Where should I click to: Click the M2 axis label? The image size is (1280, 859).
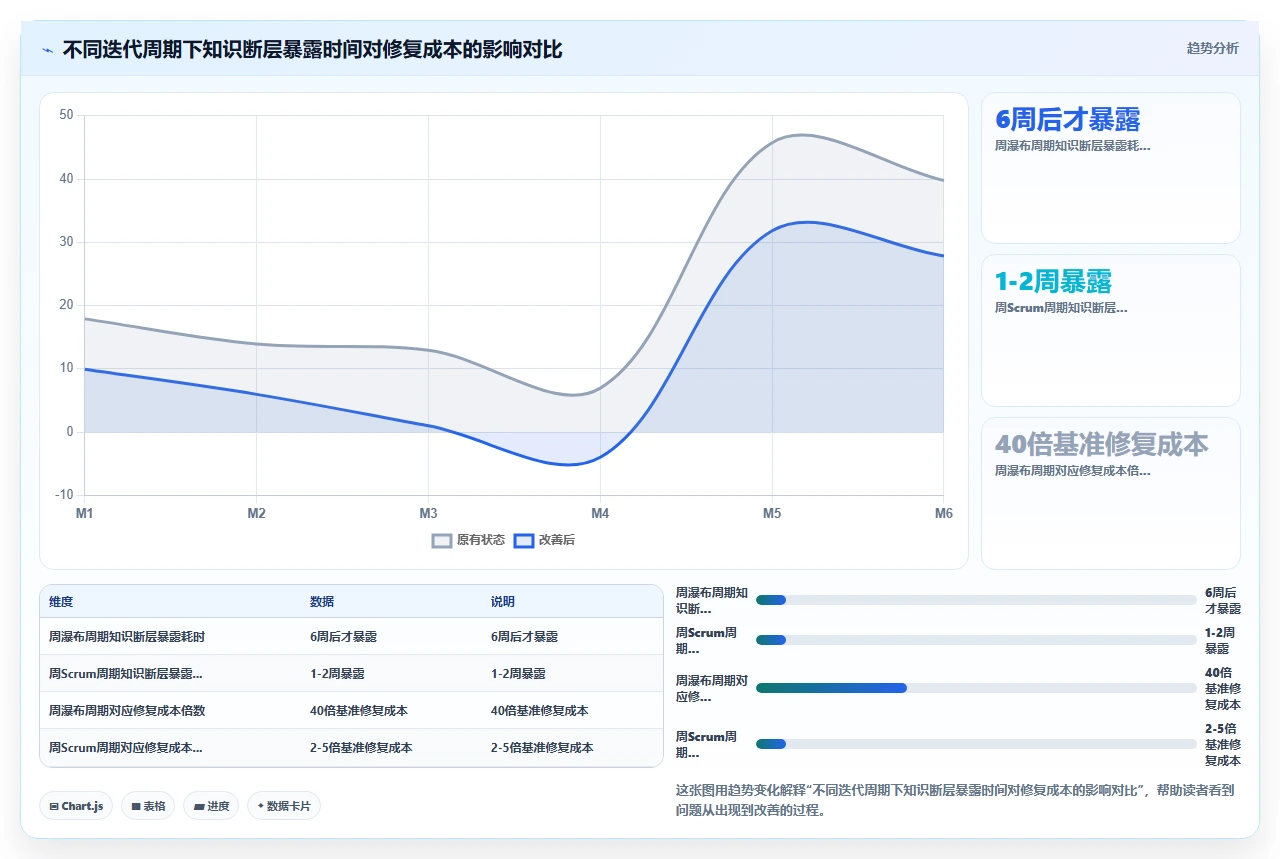(x=256, y=513)
